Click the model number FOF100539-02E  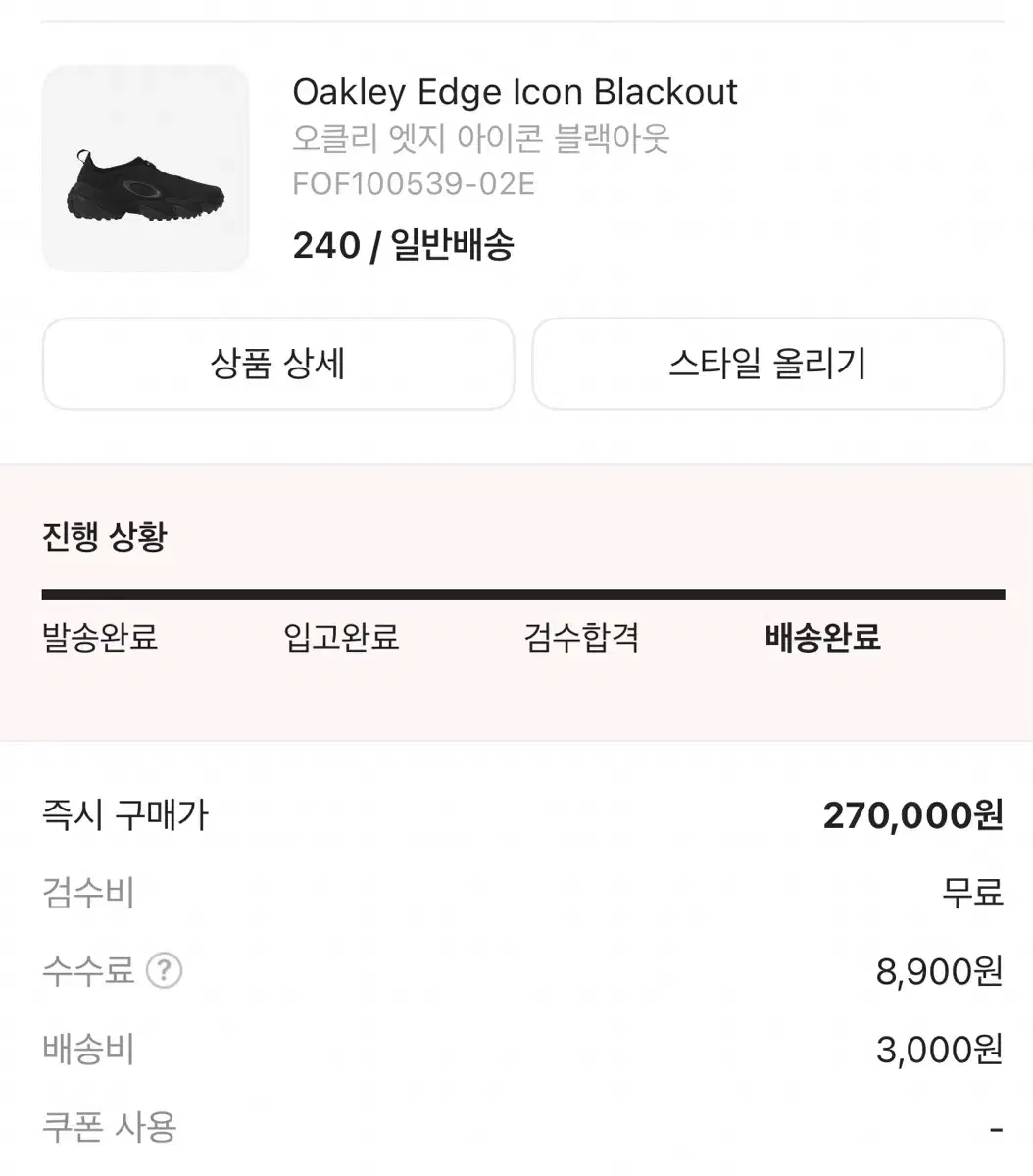[x=414, y=184]
